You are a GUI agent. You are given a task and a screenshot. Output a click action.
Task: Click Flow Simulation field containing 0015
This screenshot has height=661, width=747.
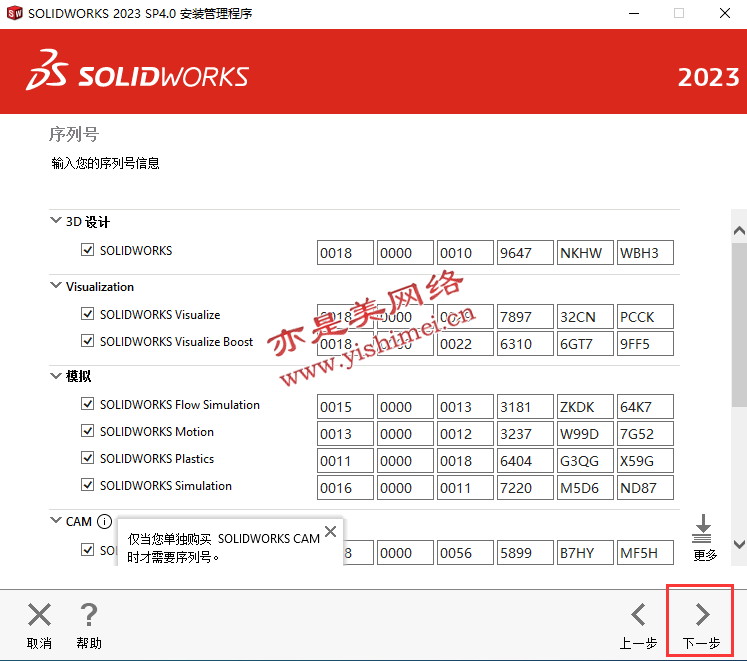tap(345, 407)
